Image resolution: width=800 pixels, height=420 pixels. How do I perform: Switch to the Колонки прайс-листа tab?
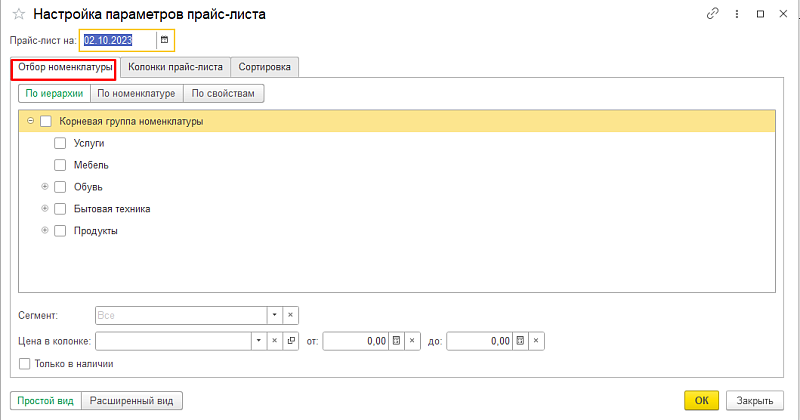pos(174,67)
